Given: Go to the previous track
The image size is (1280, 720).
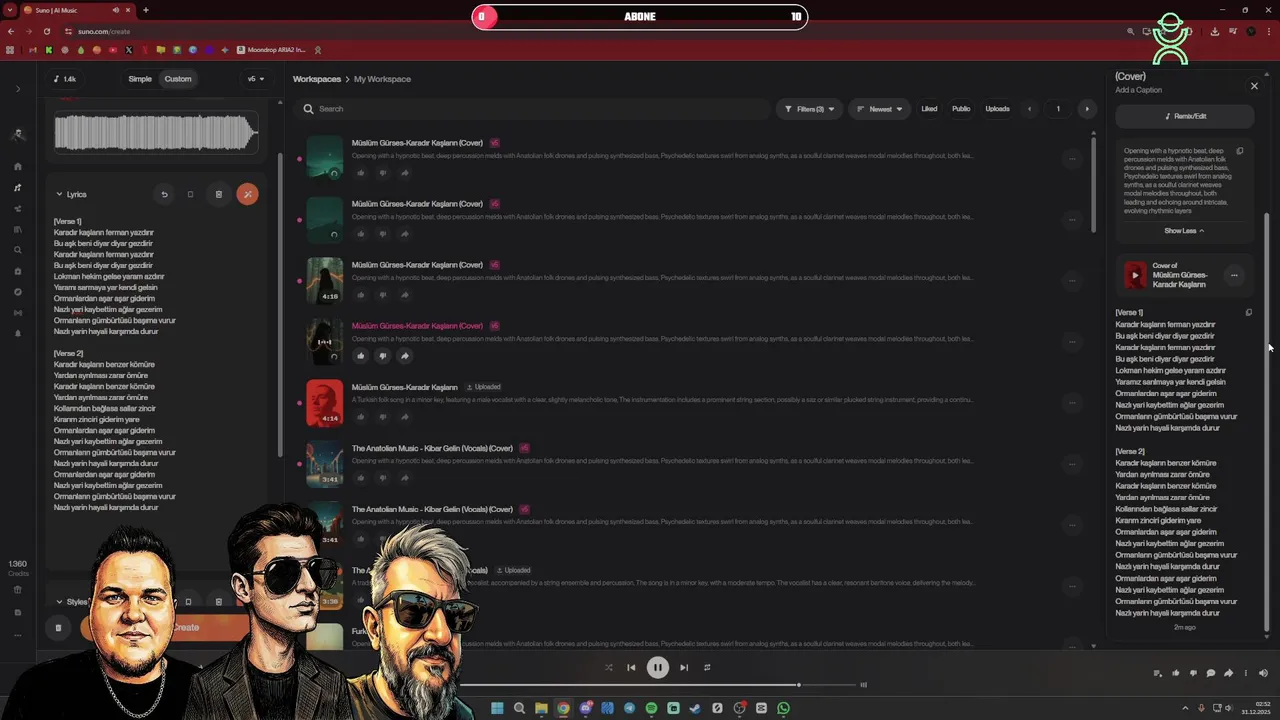Looking at the screenshot, I should click(x=631, y=668).
